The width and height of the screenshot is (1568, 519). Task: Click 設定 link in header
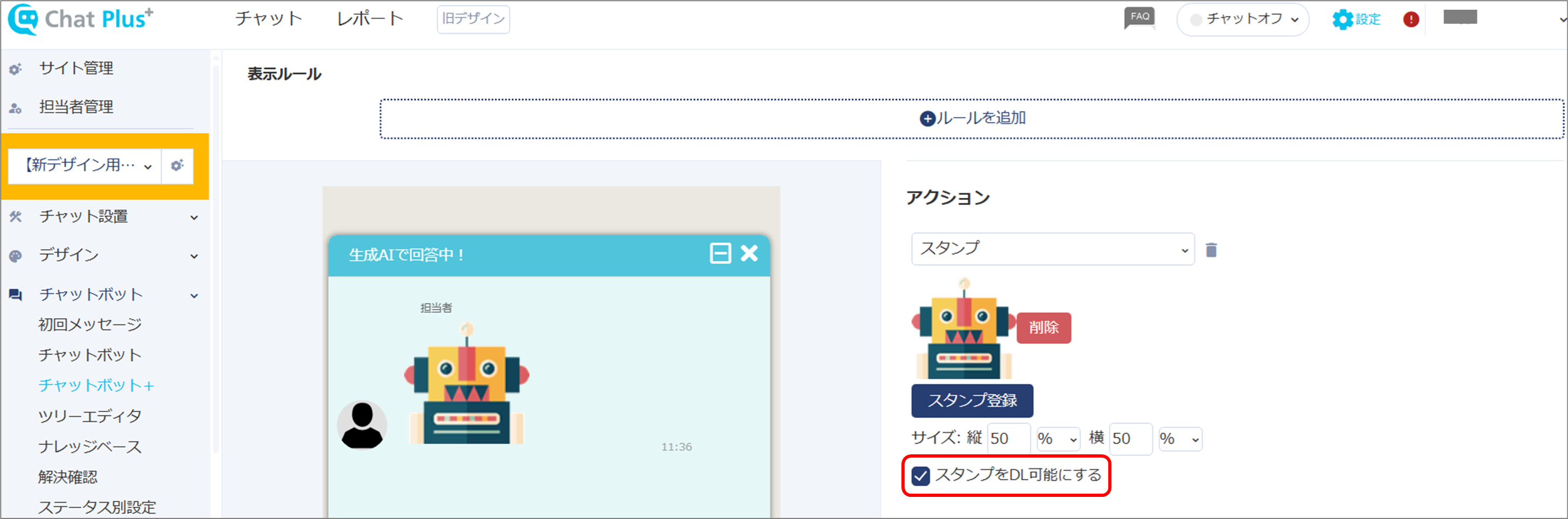pyautogui.click(x=1368, y=19)
